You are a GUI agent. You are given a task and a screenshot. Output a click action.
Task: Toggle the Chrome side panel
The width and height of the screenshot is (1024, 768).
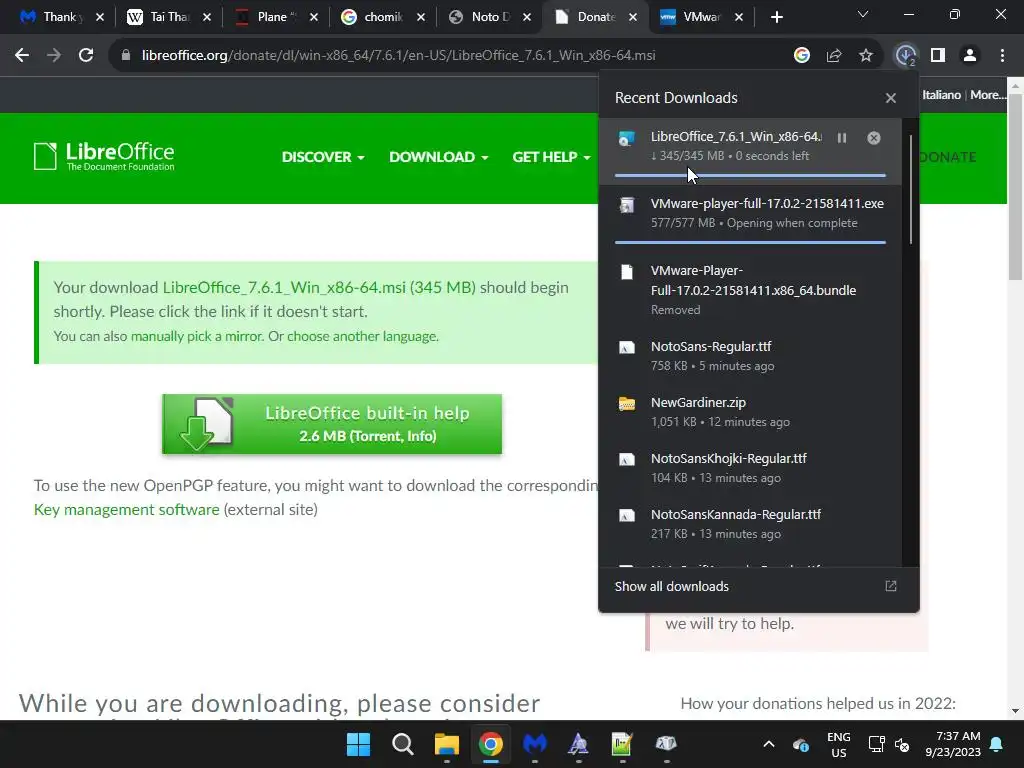coord(938,56)
